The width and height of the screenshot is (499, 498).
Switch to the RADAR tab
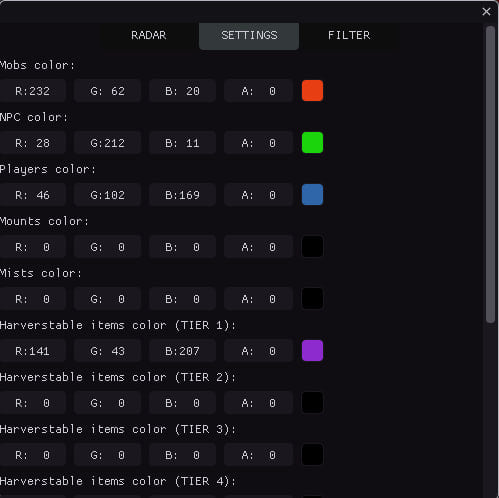(x=149, y=35)
